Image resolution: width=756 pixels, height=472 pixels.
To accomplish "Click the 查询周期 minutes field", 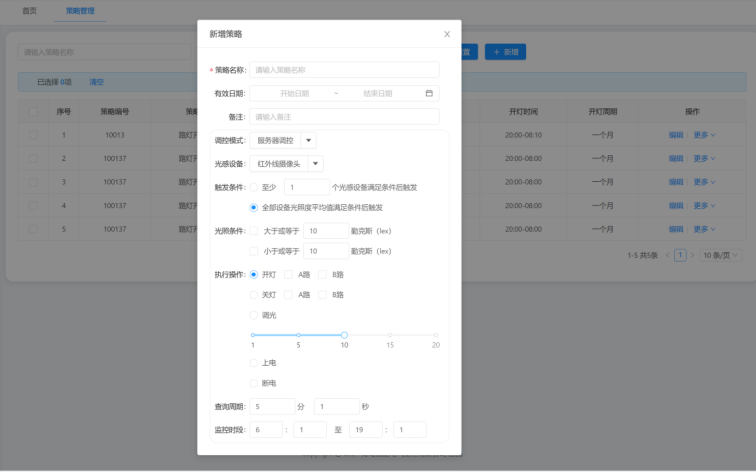I will coord(272,406).
